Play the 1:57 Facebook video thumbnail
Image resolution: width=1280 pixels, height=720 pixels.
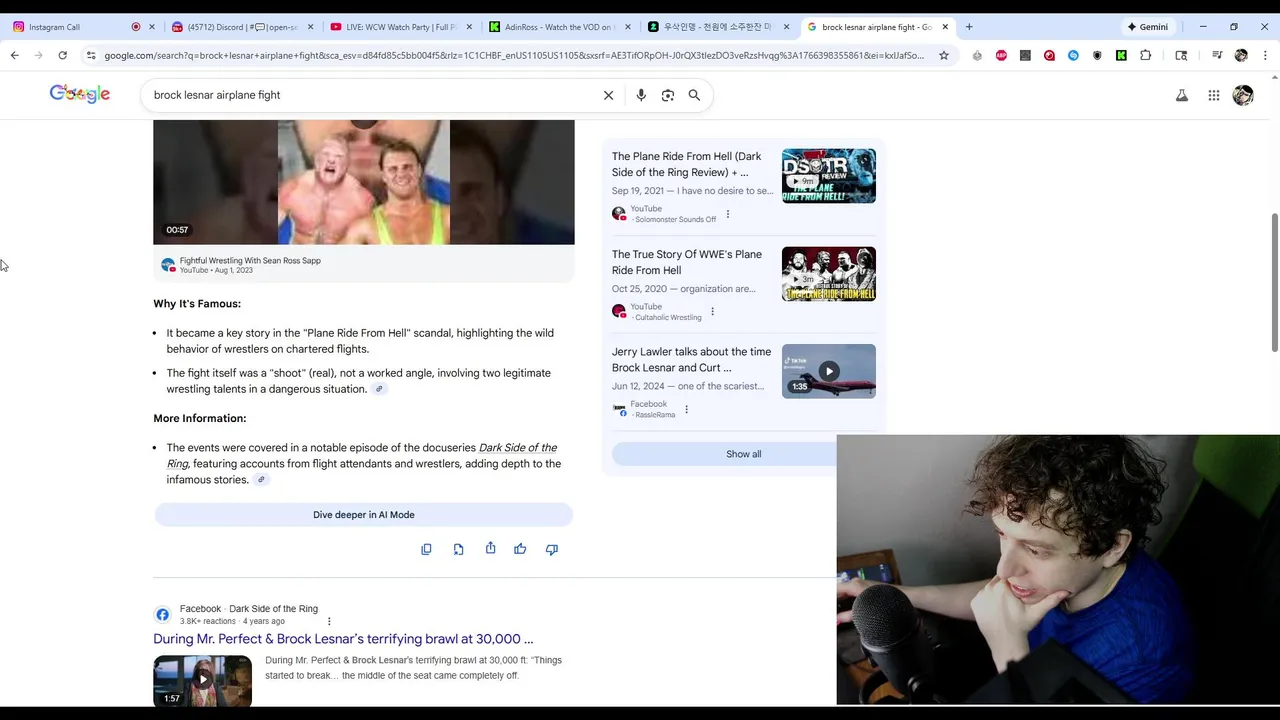(203, 681)
